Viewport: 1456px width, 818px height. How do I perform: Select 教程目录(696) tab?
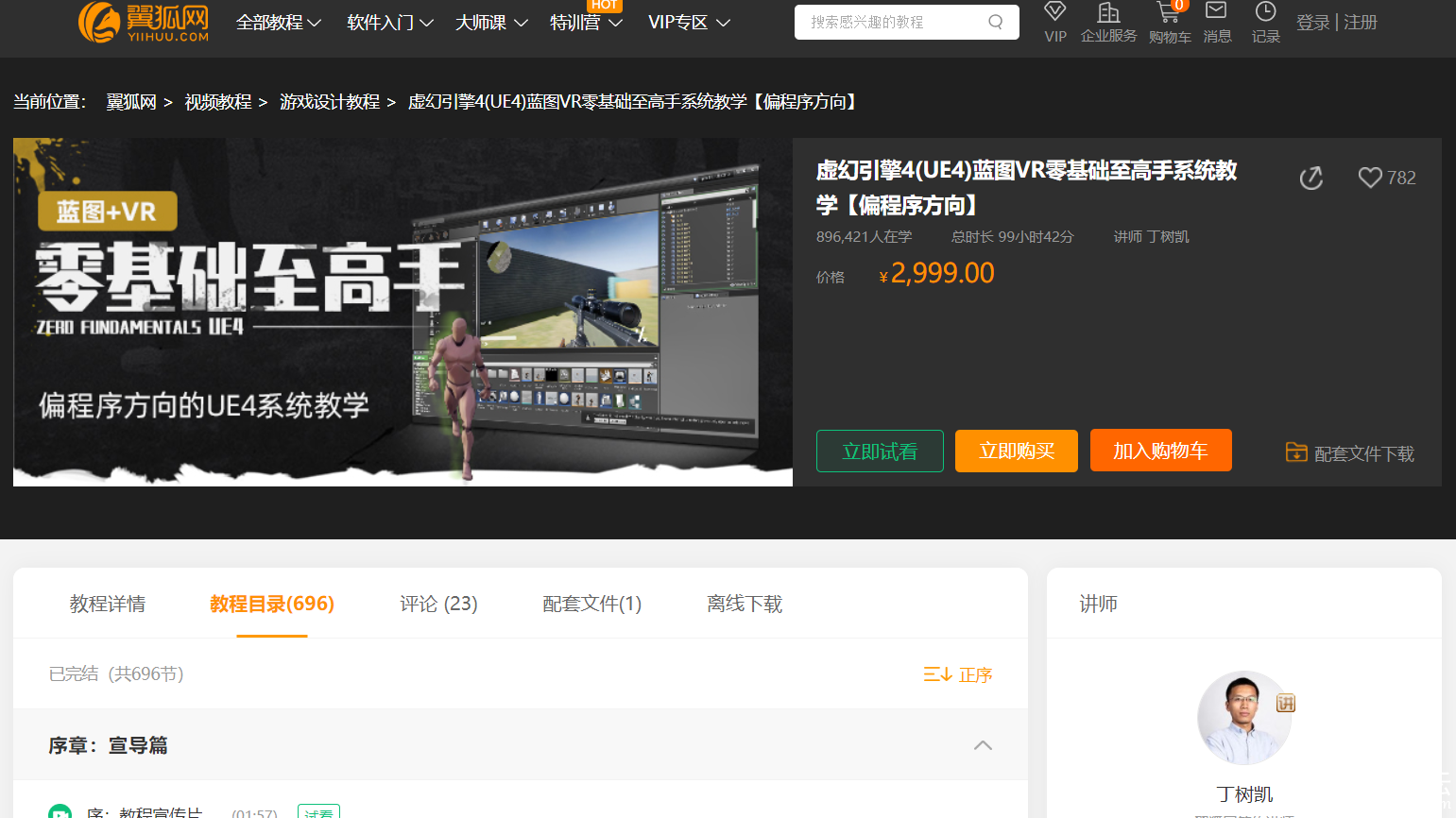coord(272,604)
